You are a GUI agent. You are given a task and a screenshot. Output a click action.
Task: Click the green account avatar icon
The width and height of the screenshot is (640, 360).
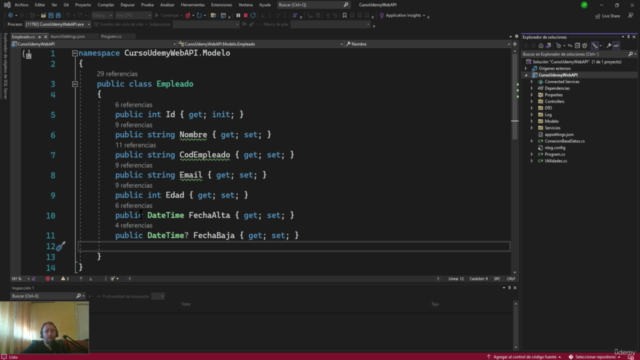coord(584,5)
